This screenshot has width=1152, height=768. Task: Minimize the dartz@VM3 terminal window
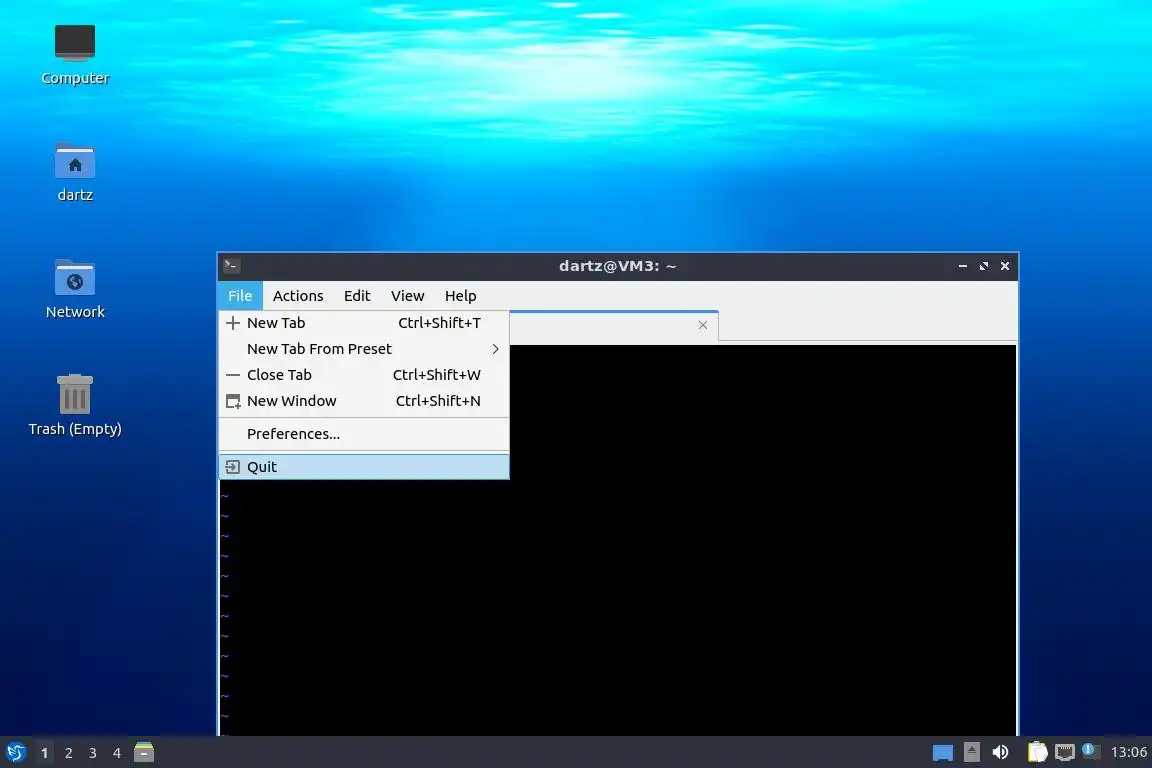click(962, 266)
